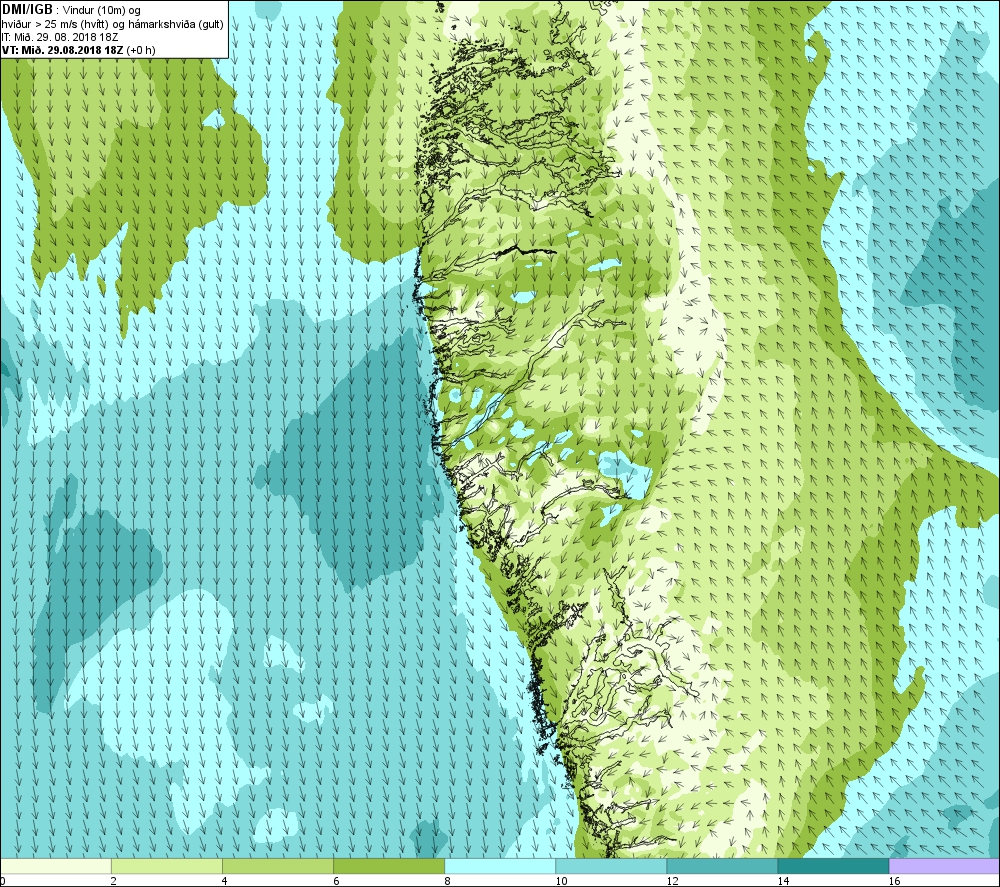
Task: Select the 6–8 m/s dark green scale swatch
Action: point(388,866)
